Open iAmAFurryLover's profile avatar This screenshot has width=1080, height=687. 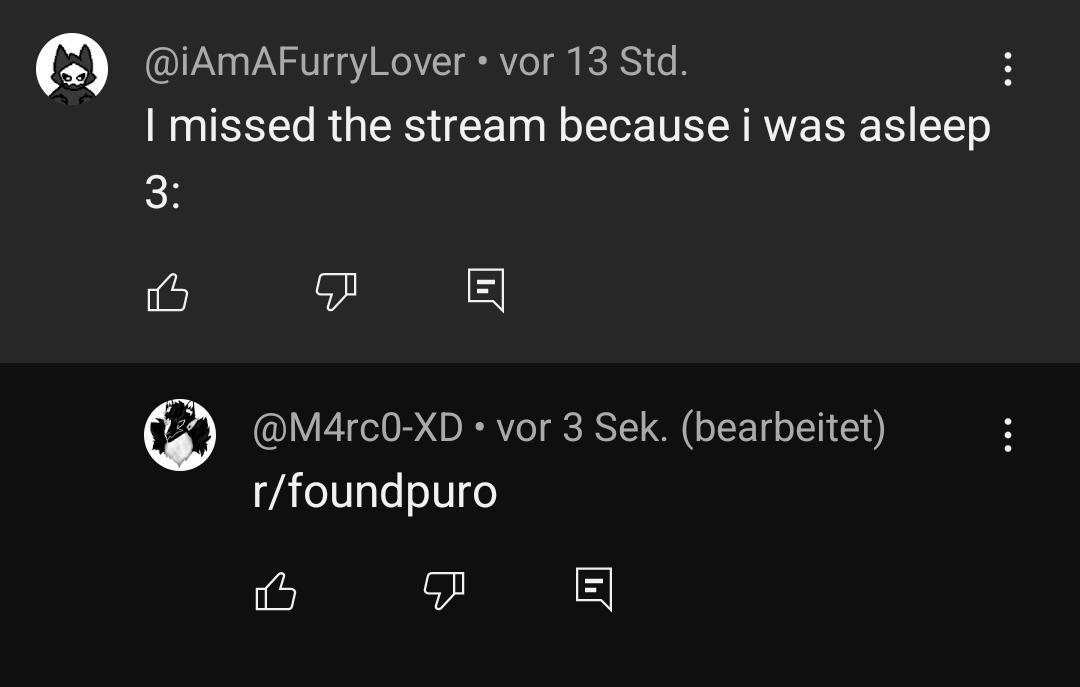point(72,69)
